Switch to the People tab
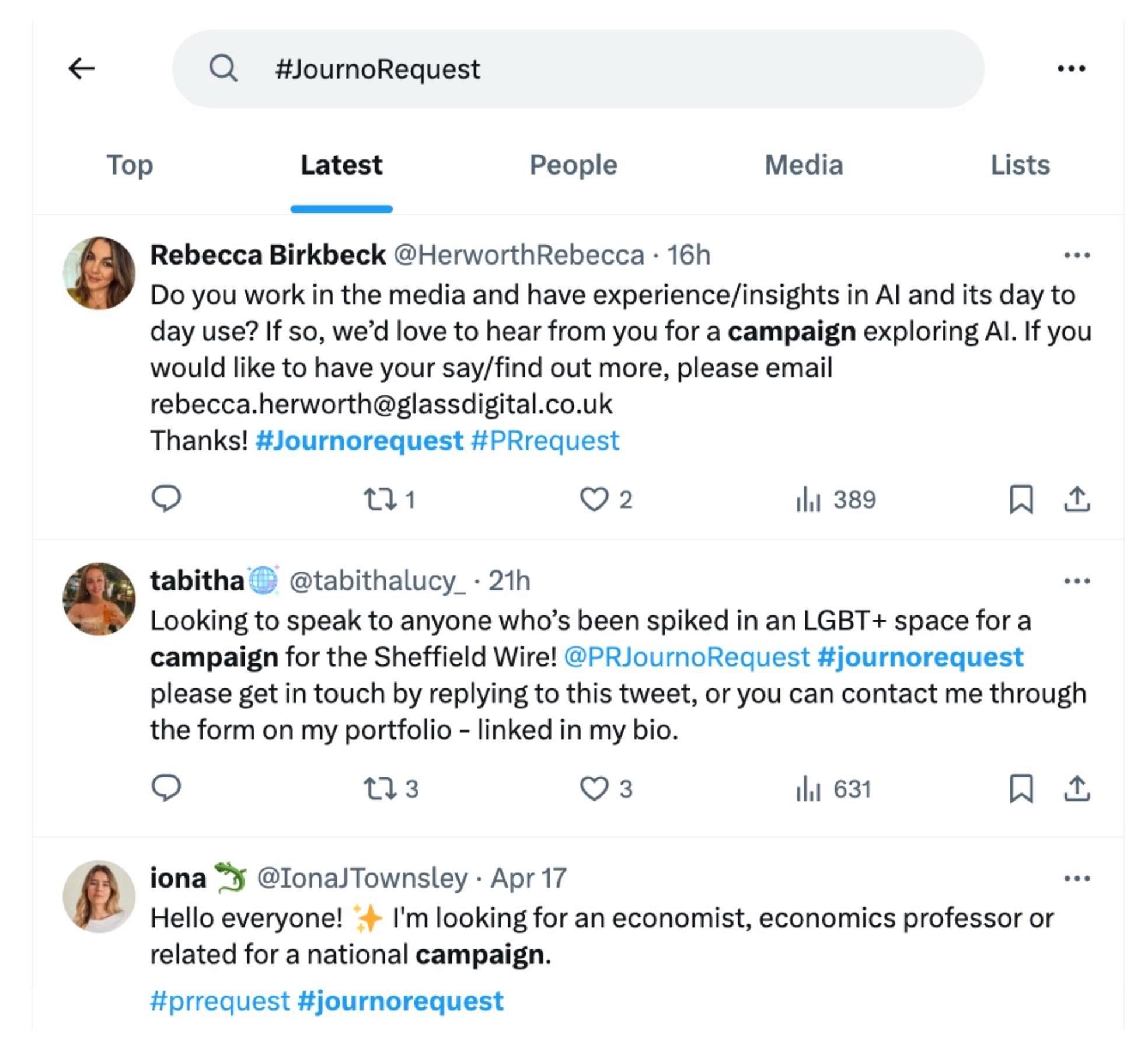This screenshot has height=1051, width=1148. (573, 165)
